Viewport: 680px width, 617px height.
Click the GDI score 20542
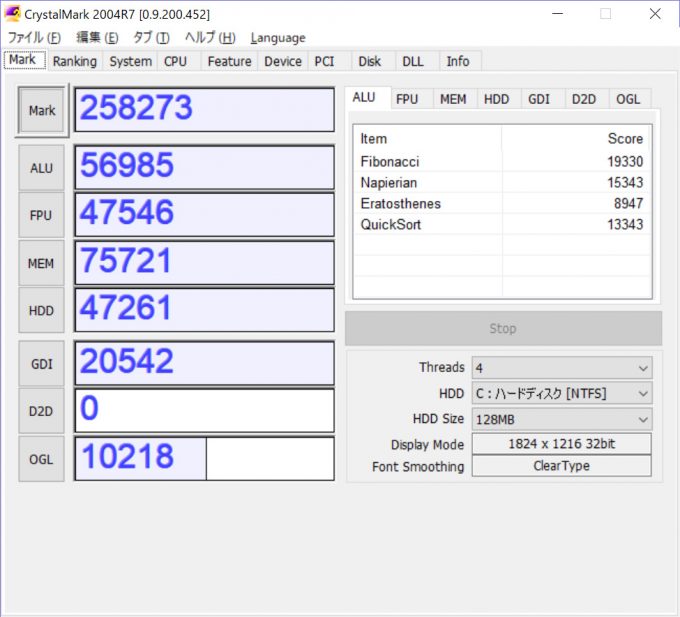click(205, 363)
